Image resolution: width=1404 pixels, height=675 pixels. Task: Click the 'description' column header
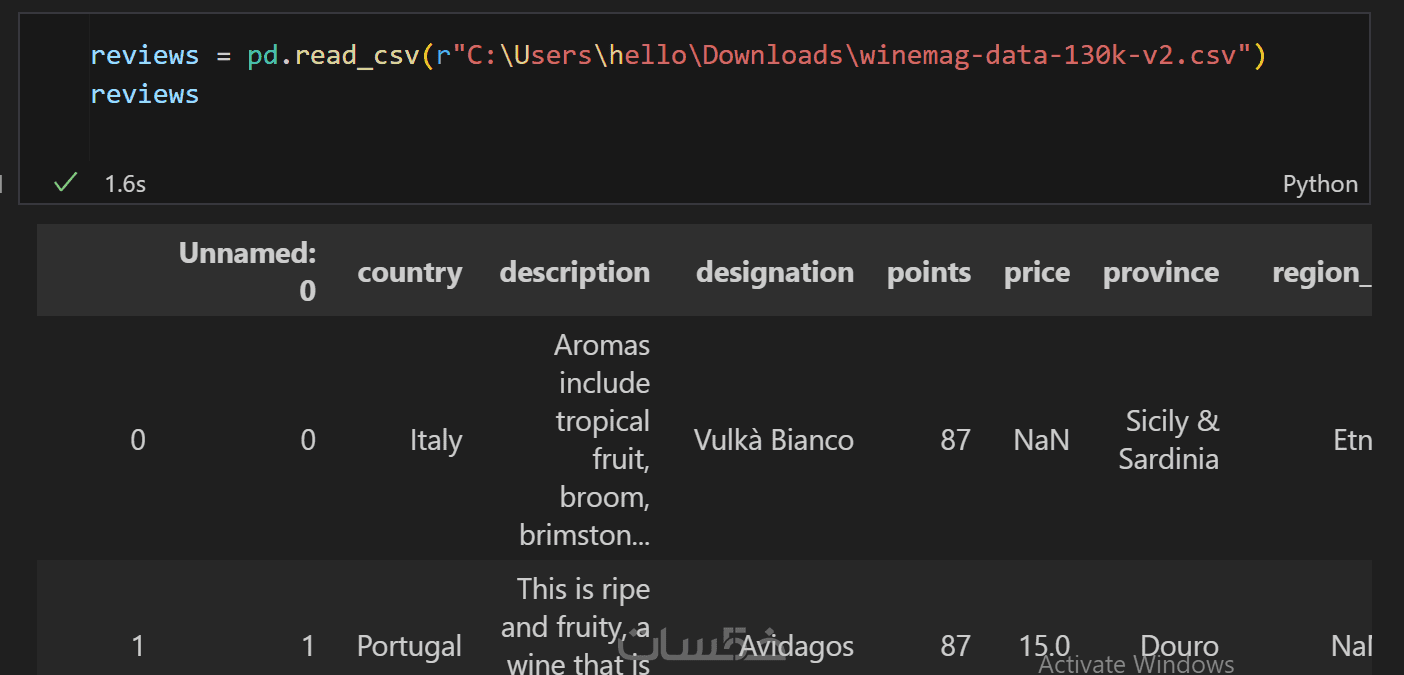point(574,273)
